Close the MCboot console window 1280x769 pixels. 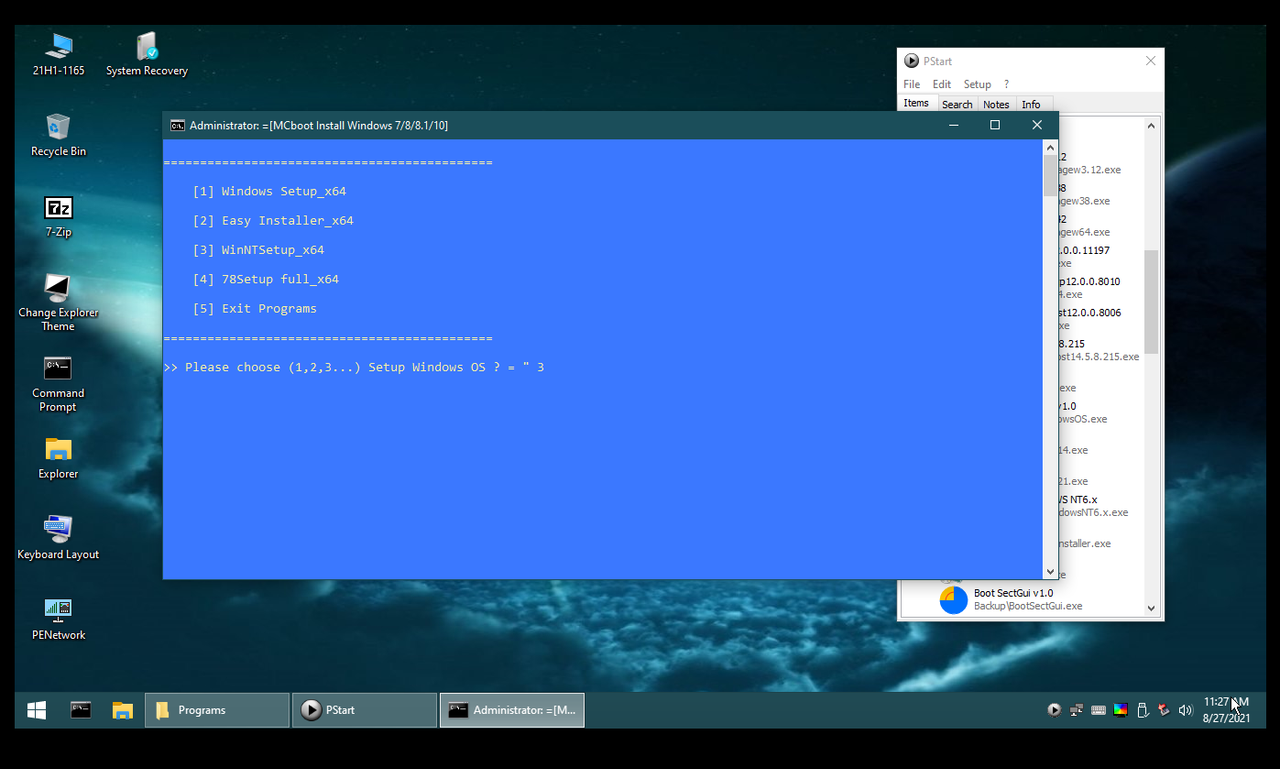(x=1037, y=125)
